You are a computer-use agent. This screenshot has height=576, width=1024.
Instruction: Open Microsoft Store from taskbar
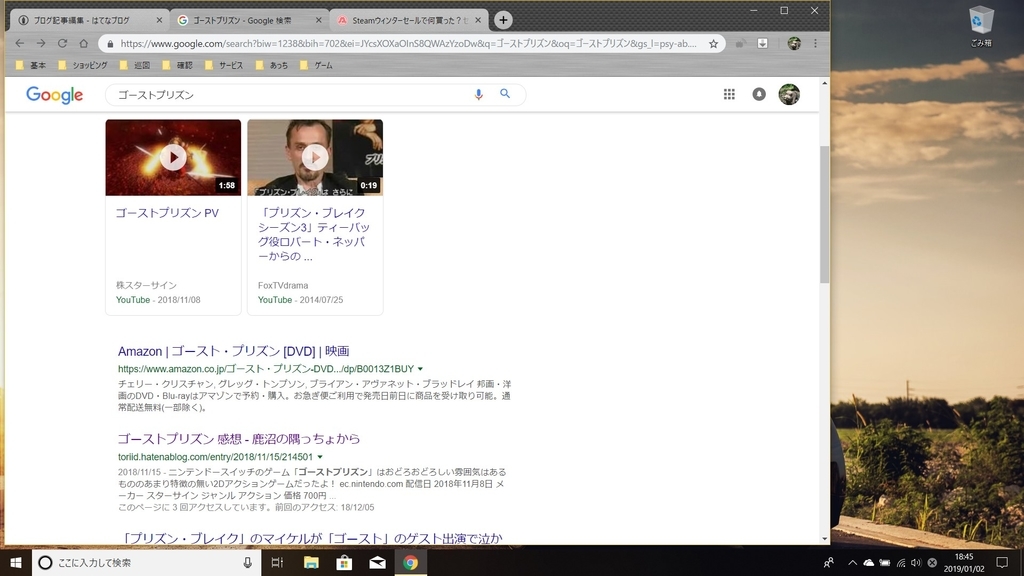point(344,562)
